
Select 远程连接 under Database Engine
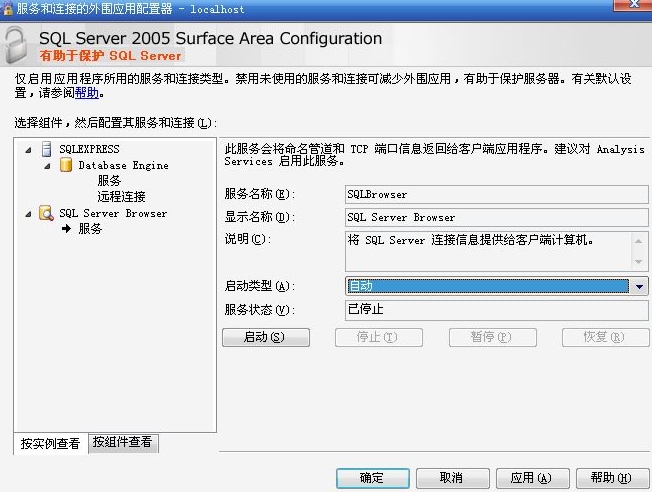click(121, 197)
